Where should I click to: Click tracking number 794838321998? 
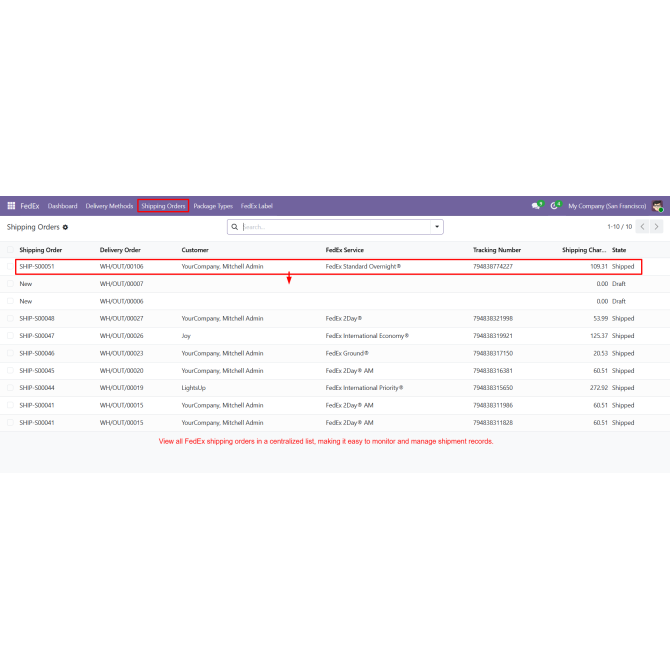[x=493, y=318]
